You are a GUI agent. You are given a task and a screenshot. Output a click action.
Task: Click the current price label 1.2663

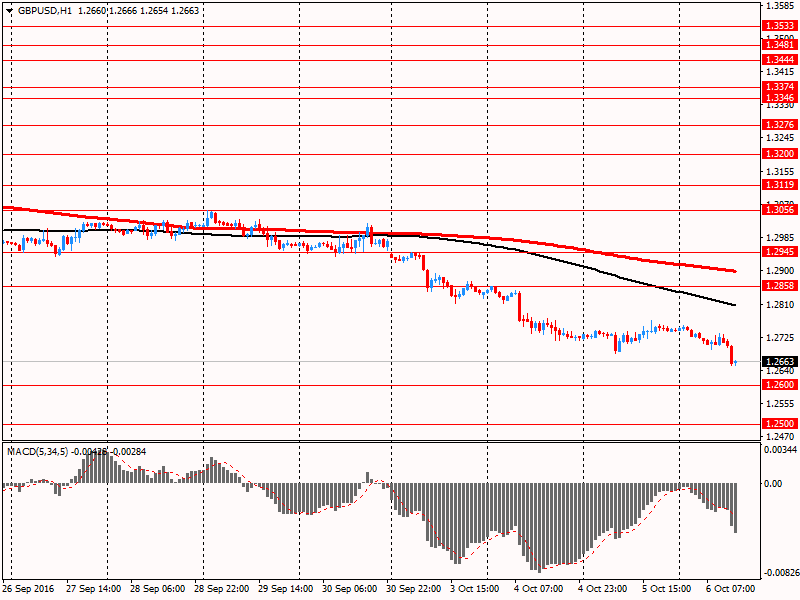click(780, 362)
